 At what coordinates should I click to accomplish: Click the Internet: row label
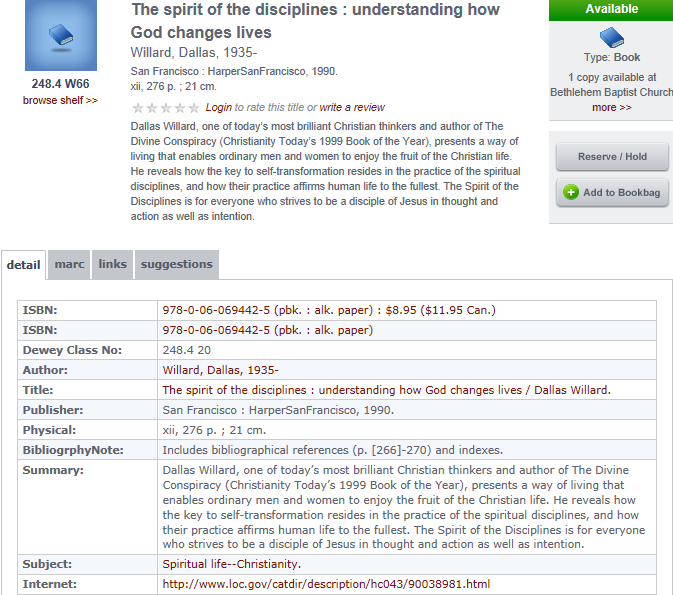click(50, 584)
